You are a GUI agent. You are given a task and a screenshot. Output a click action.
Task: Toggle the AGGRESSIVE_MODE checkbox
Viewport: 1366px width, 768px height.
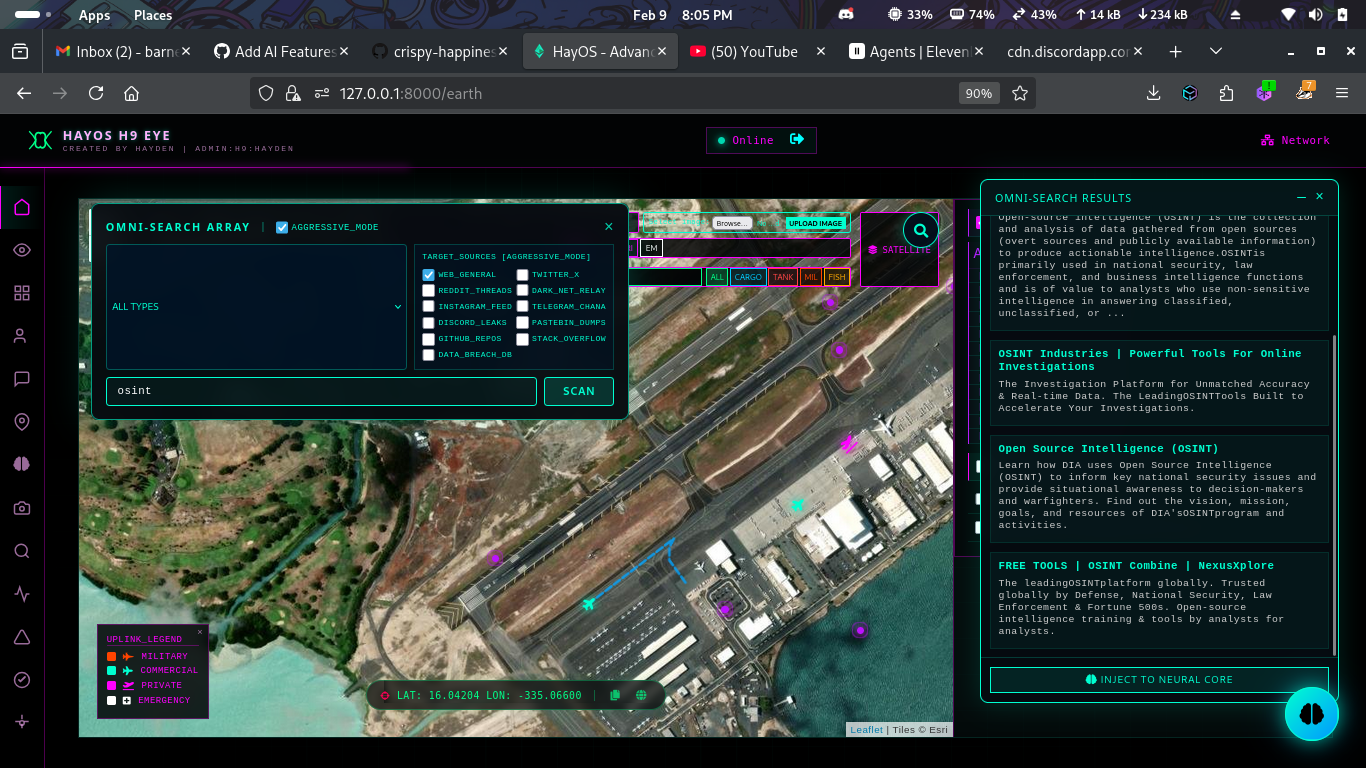282,227
